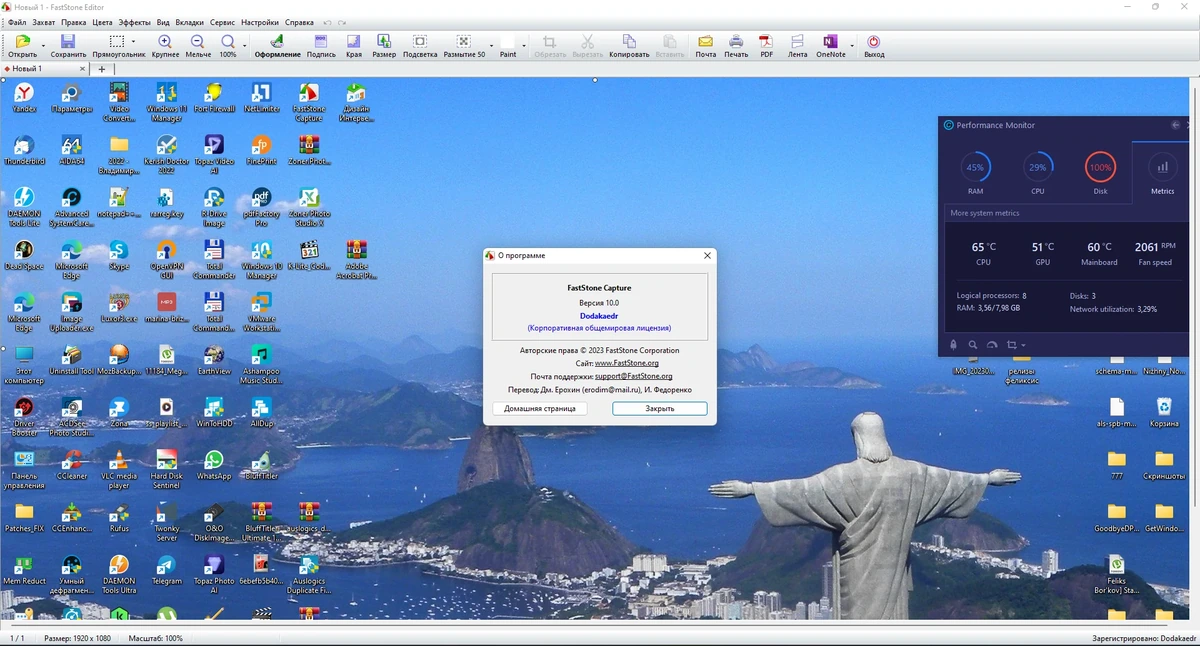Add a new tab with the plus button
Image resolution: width=1200 pixels, height=646 pixels.
(101, 69)
